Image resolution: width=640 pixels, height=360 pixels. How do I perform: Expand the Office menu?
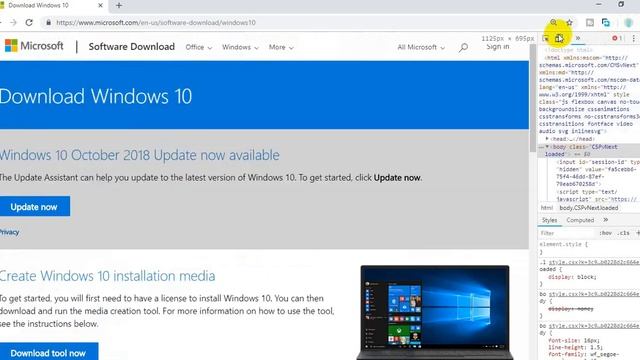(x=199, y=47)
